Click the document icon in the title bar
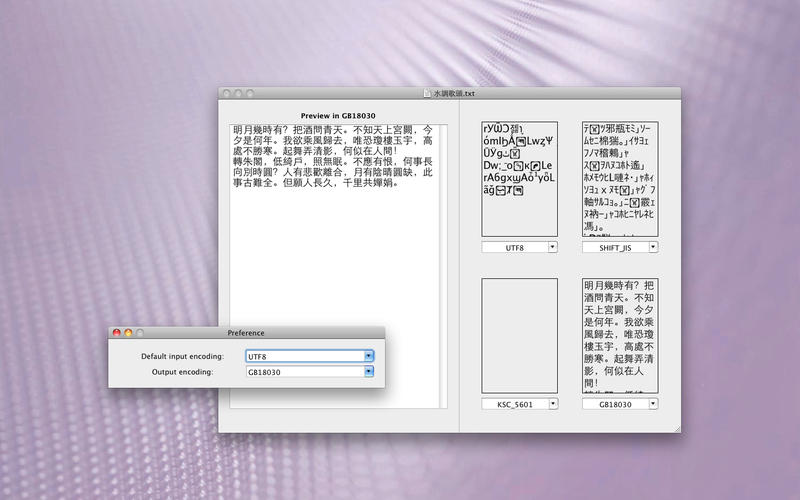800x500 pixels. (426, 94)
